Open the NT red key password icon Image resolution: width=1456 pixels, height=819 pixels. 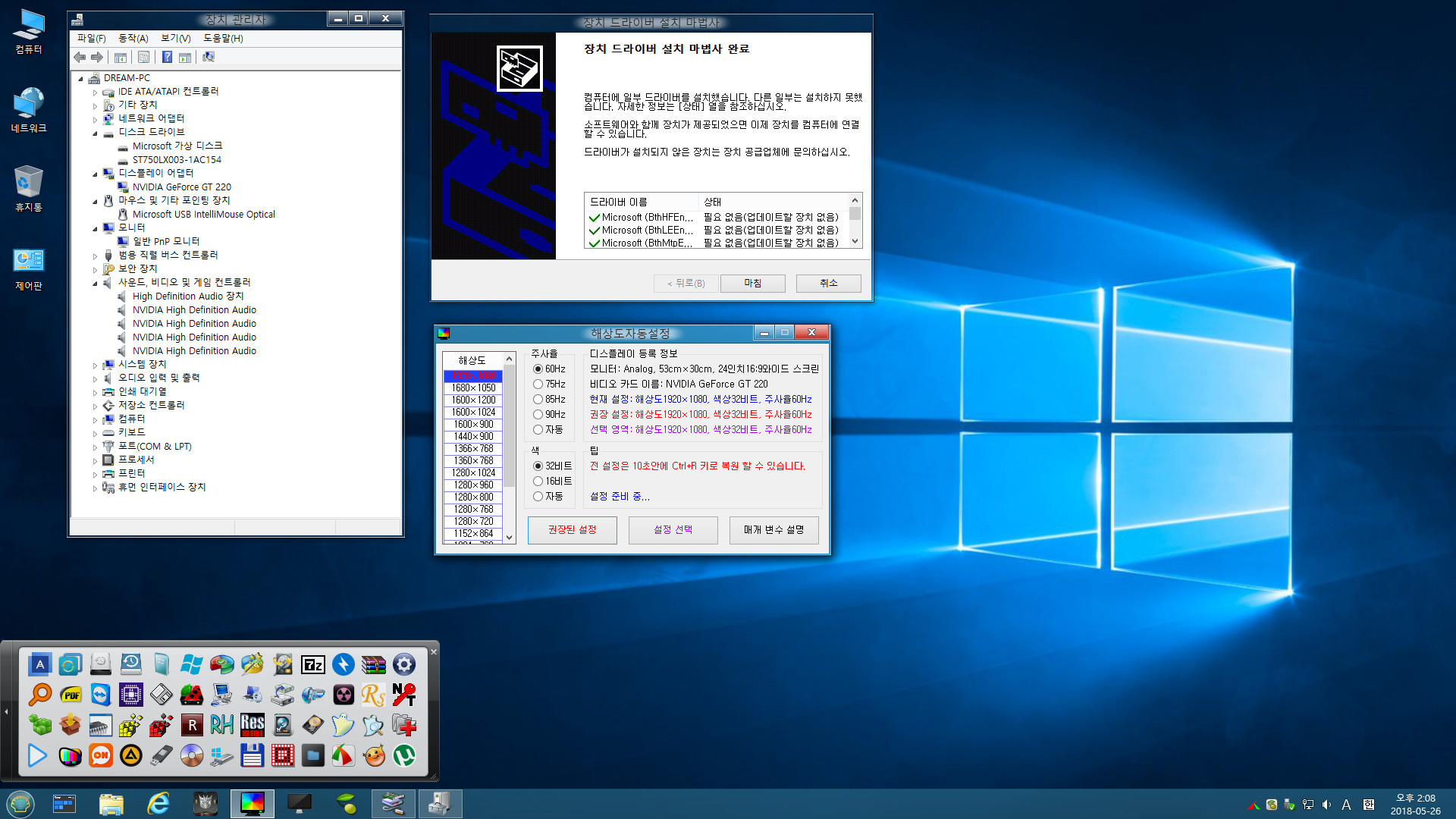(x=403, y=695)
